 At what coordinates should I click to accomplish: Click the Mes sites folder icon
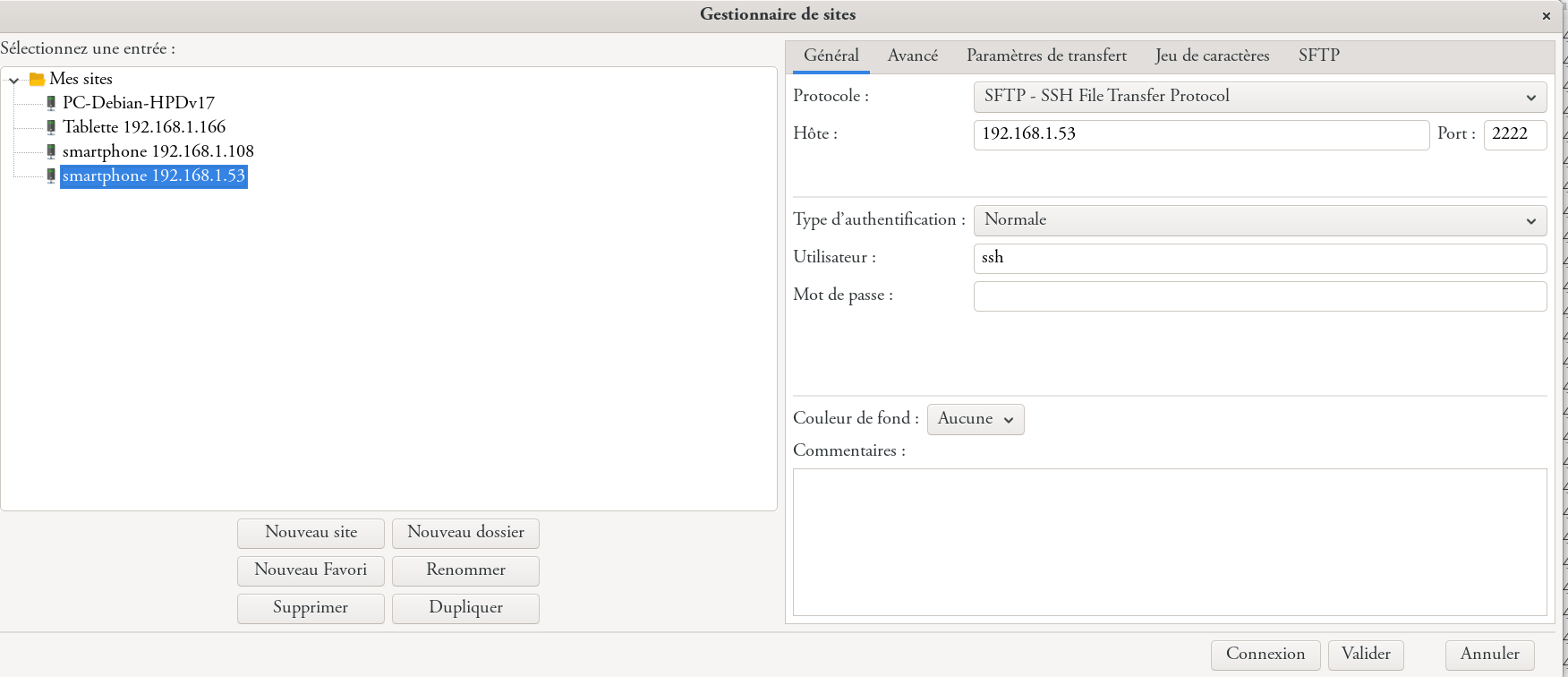click(37, 79)
